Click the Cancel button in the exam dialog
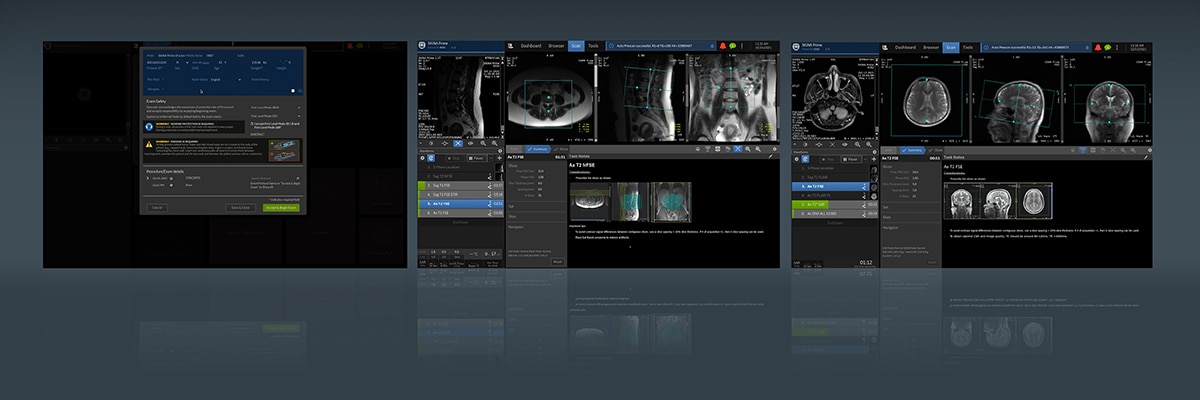This screenshot has width=1200, height=400. pos(156,207)
